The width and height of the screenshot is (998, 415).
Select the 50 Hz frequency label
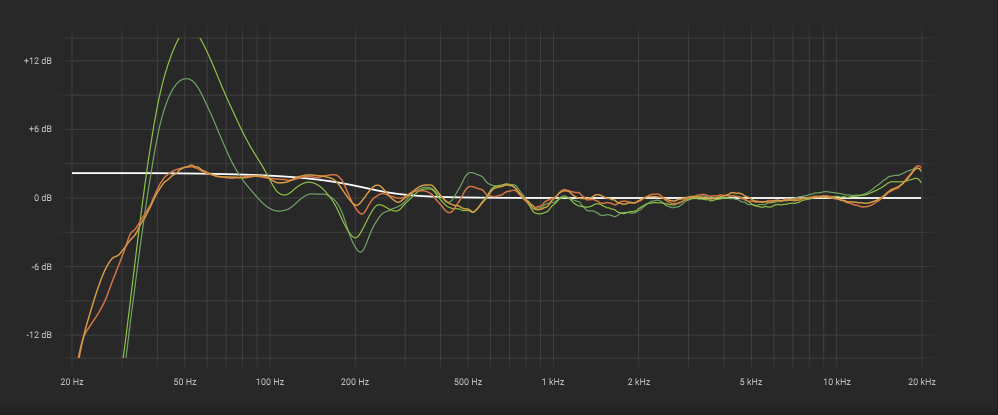point(185,382)
